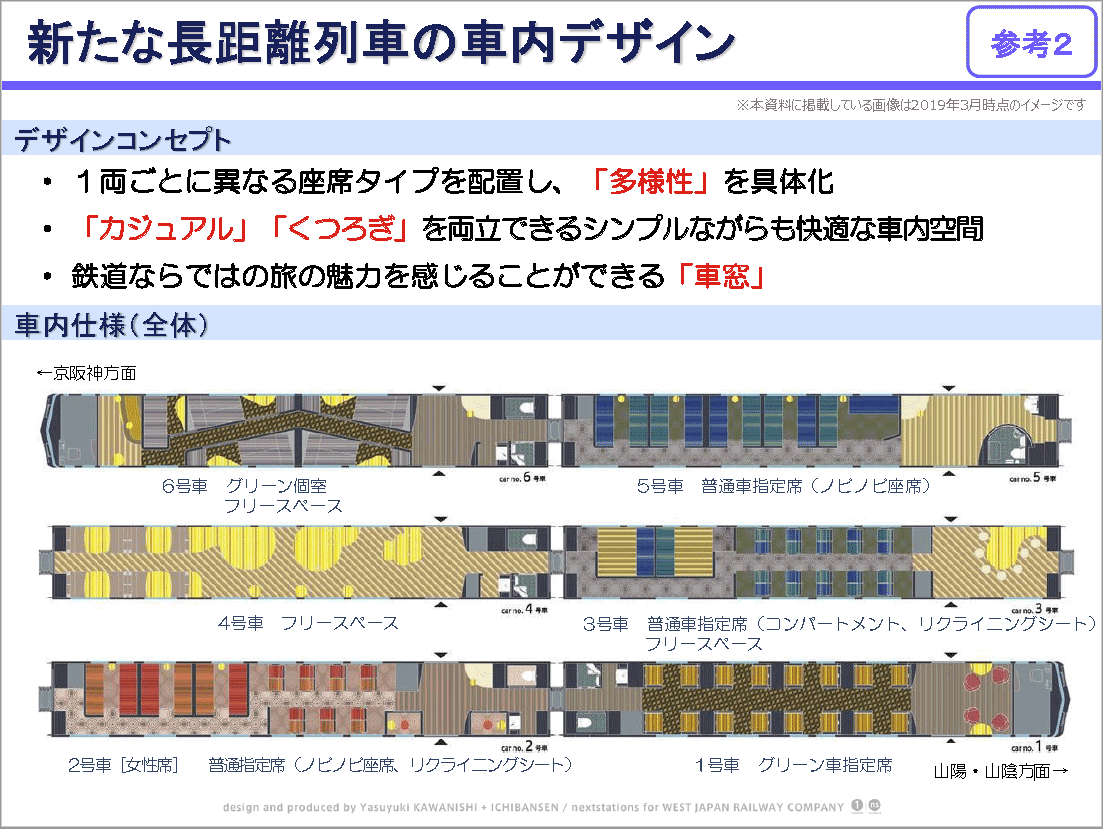The height and width of the screenshot is (829, 1103).
Task: Click the door arrow marker above car 6
Action: (437, 388)
